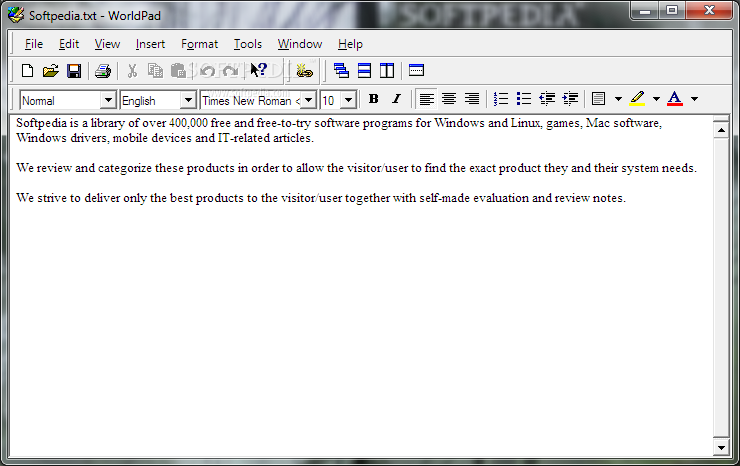Open a file using the folder icon

tap(50, 71)
